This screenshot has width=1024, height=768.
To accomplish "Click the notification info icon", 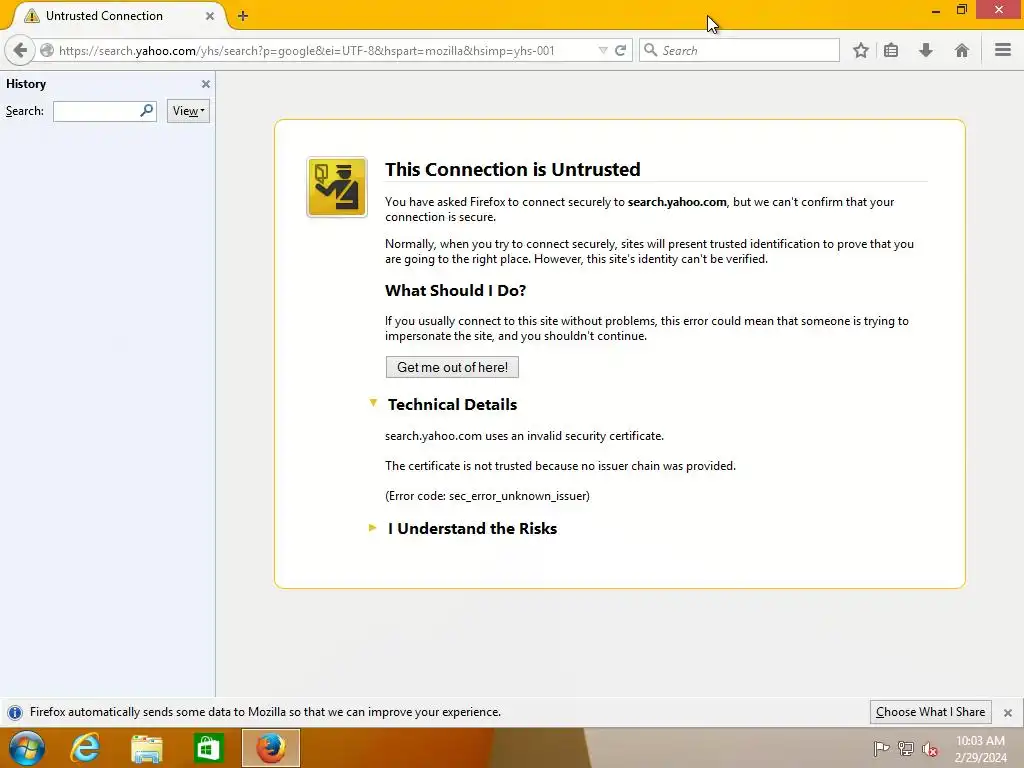I will [15, 712].
